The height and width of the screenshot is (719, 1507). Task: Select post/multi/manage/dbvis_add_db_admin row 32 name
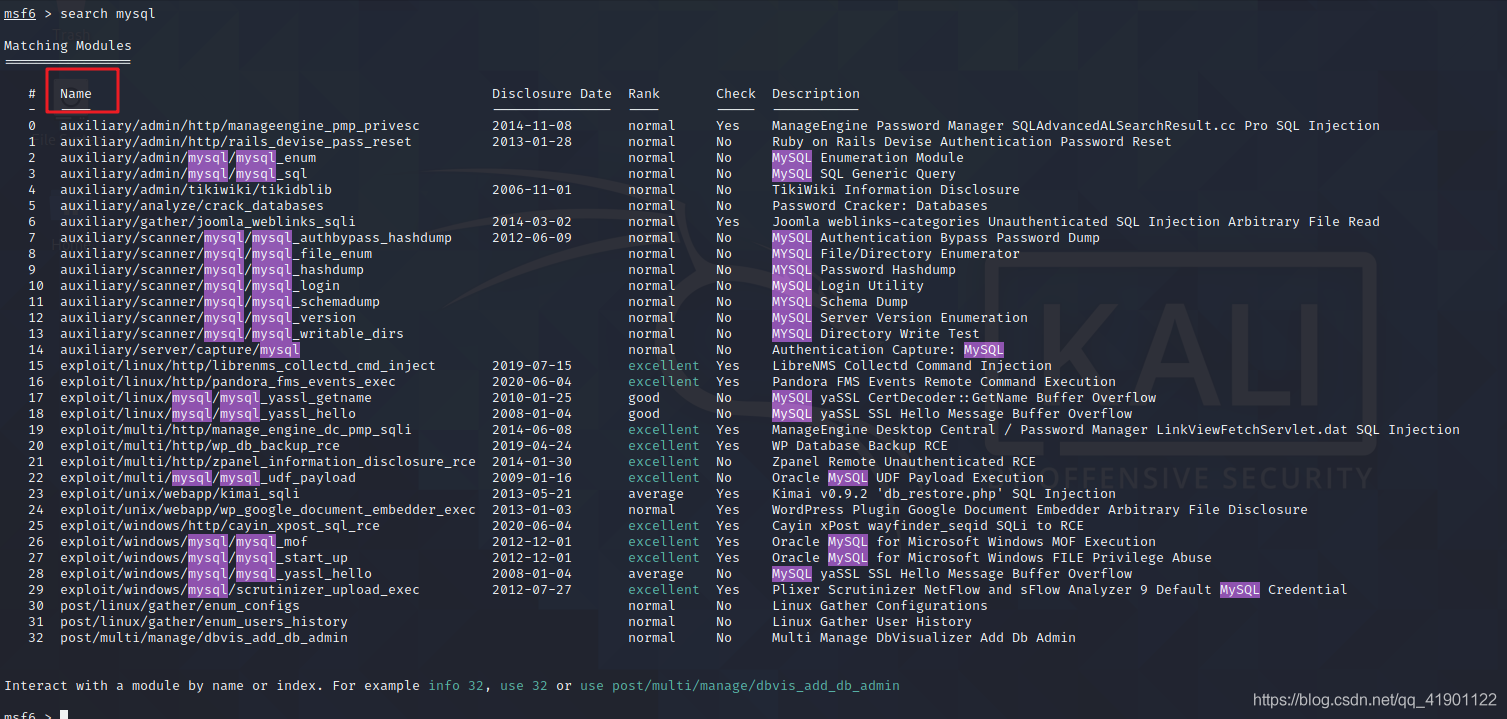204,638
